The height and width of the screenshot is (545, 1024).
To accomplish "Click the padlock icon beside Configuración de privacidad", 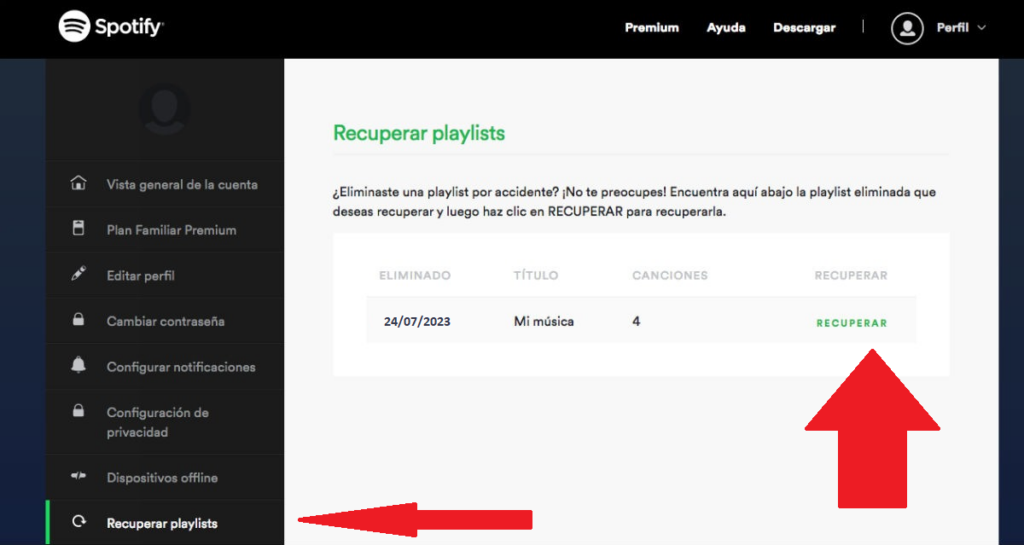I will tap(78, 412).
